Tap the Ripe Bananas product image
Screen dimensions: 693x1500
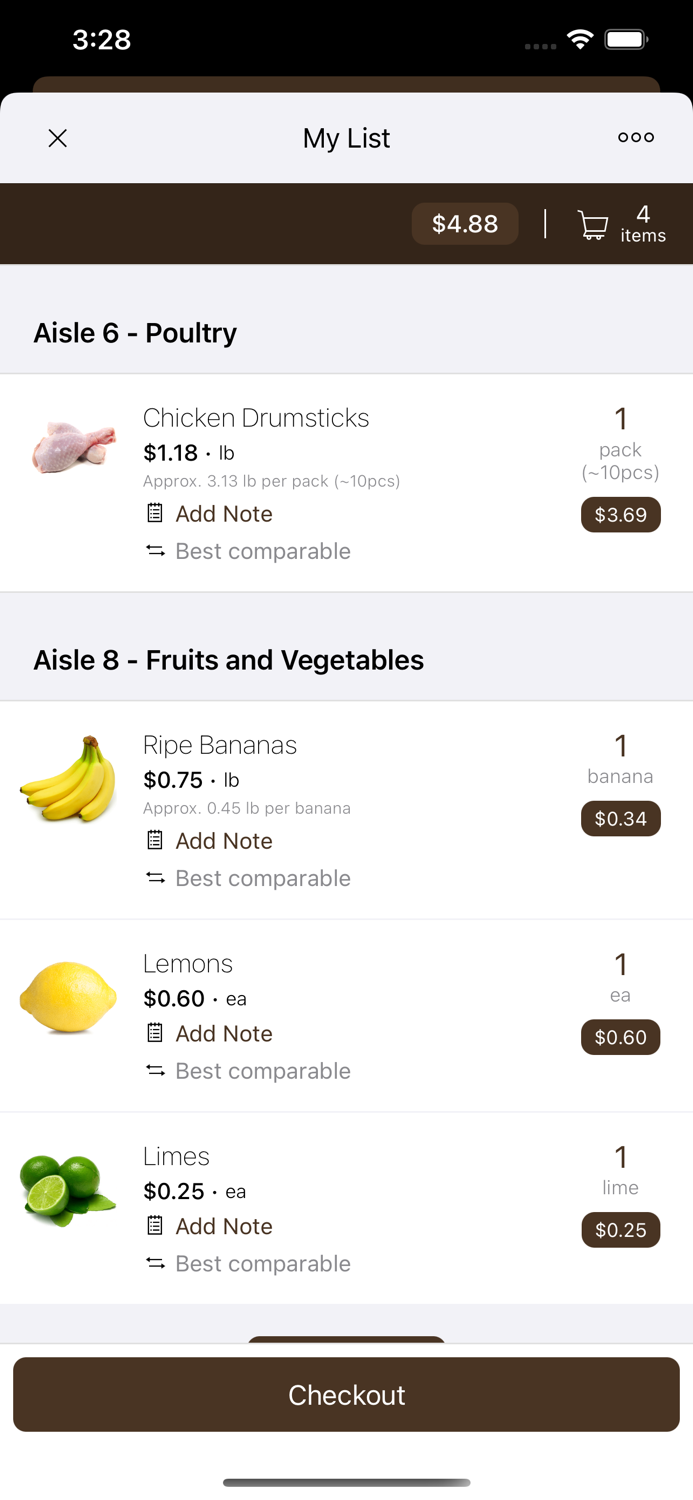tap(68, 779)
